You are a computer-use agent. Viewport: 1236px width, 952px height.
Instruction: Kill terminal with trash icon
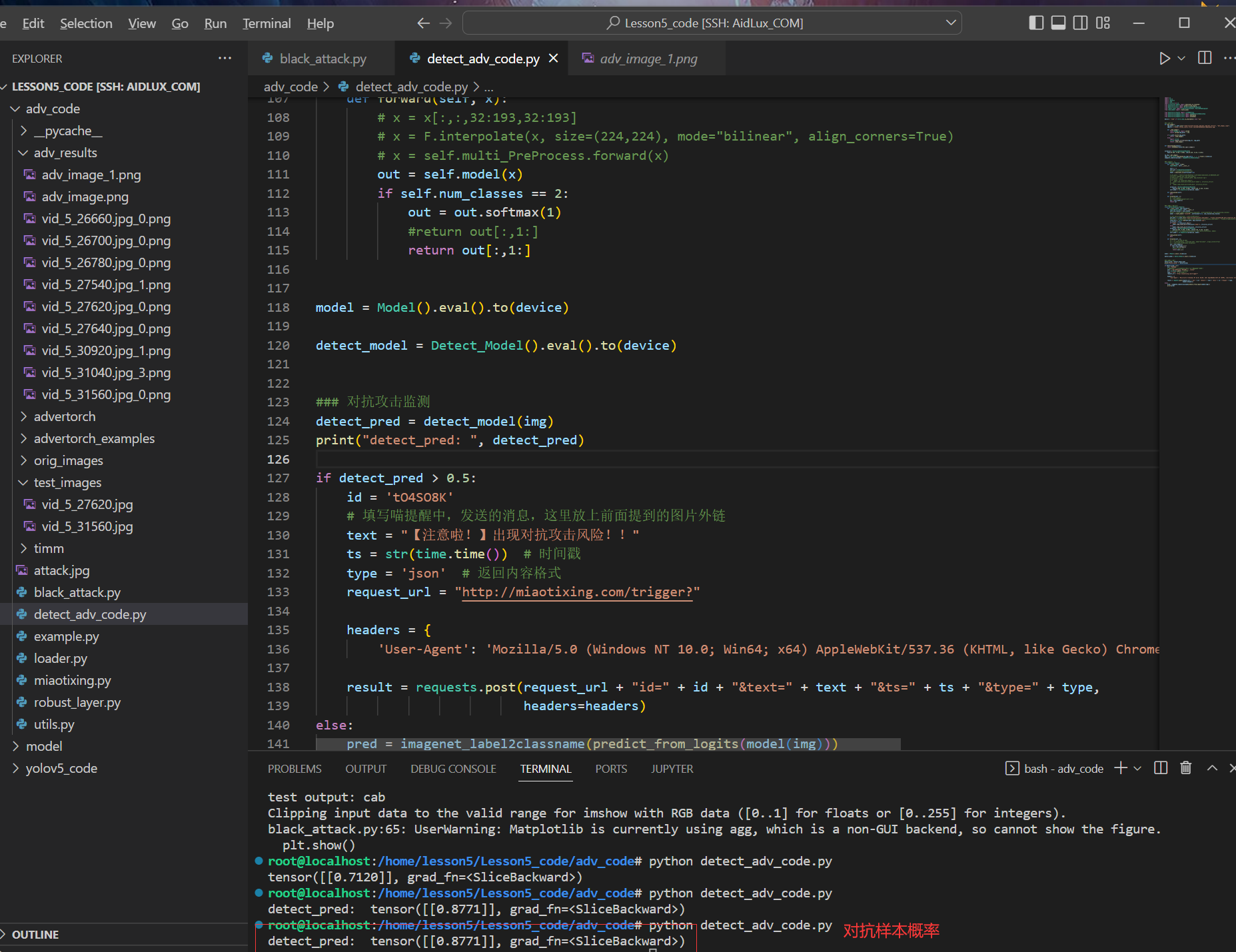tap(1186, 768)
